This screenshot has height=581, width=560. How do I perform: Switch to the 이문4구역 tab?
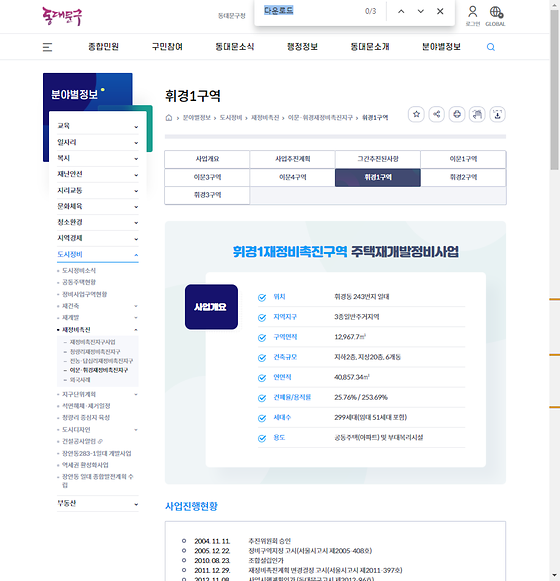coord(292,177)
